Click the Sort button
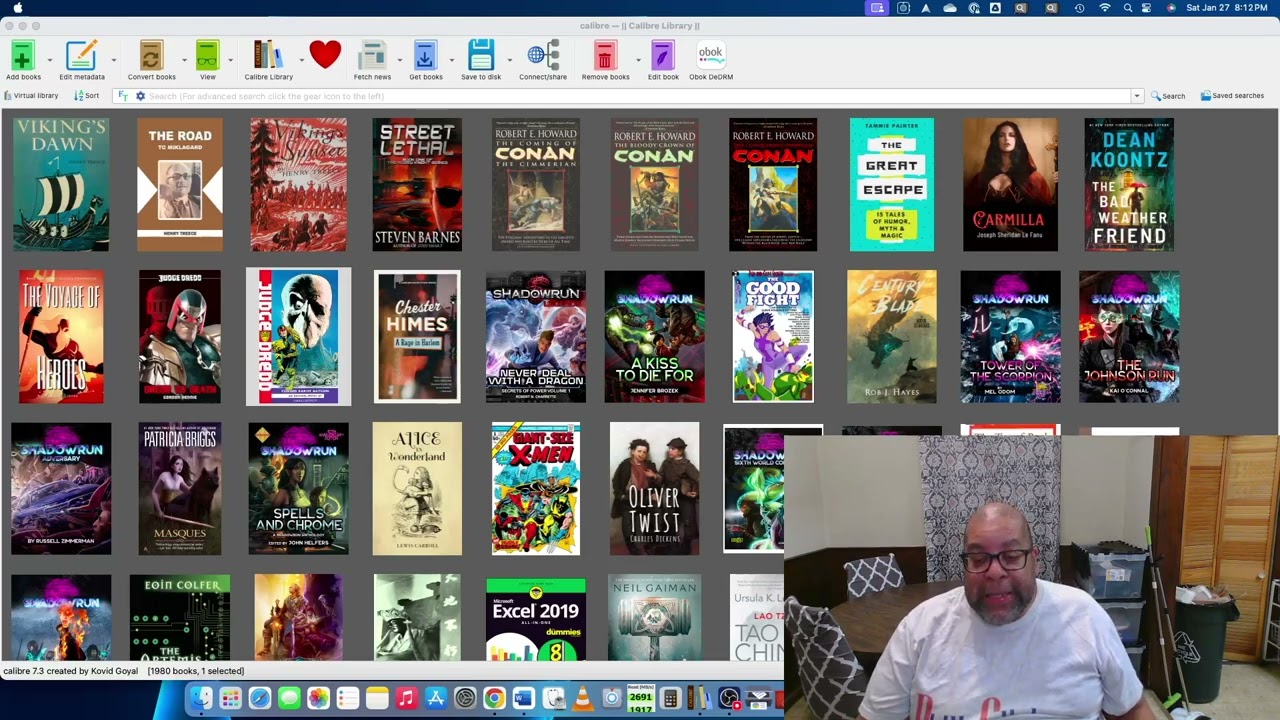 pos(87,96)
